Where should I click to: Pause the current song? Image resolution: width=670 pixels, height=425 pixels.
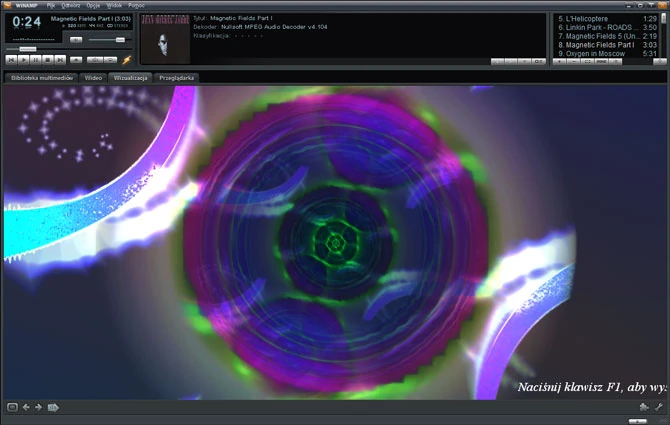tap(36, 60)
